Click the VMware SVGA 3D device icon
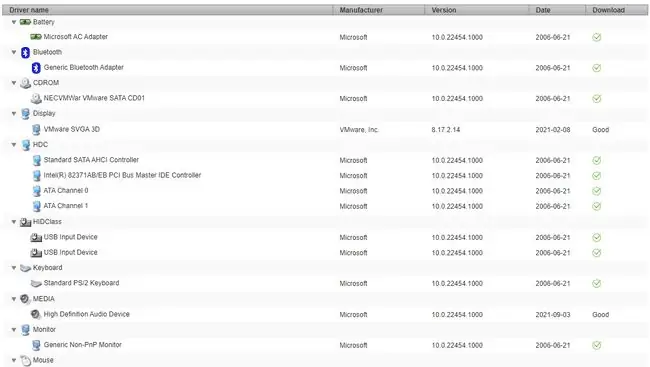The height and width of the screenshot is (367, 650). tap(36, 129)
